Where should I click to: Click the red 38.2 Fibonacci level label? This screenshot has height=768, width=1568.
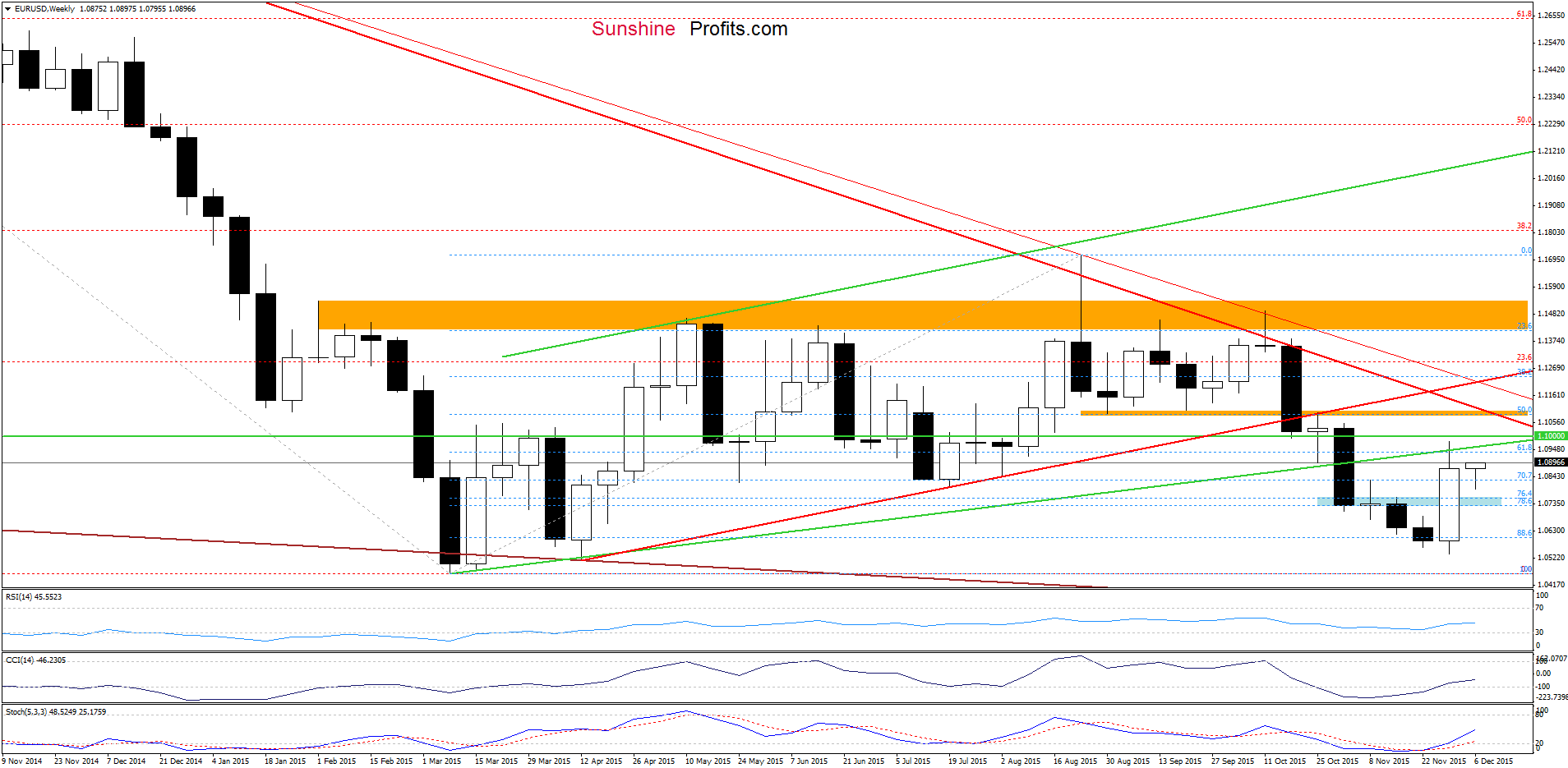tap(1524, 226)
